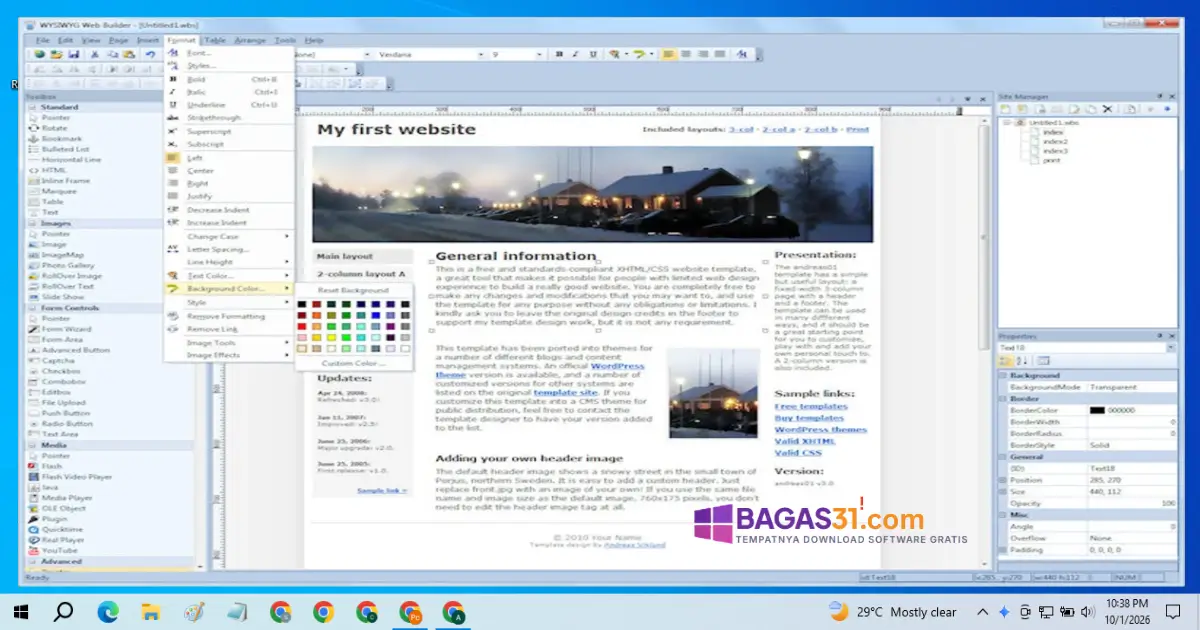Expand the Line Height submenu

[229, 263]
